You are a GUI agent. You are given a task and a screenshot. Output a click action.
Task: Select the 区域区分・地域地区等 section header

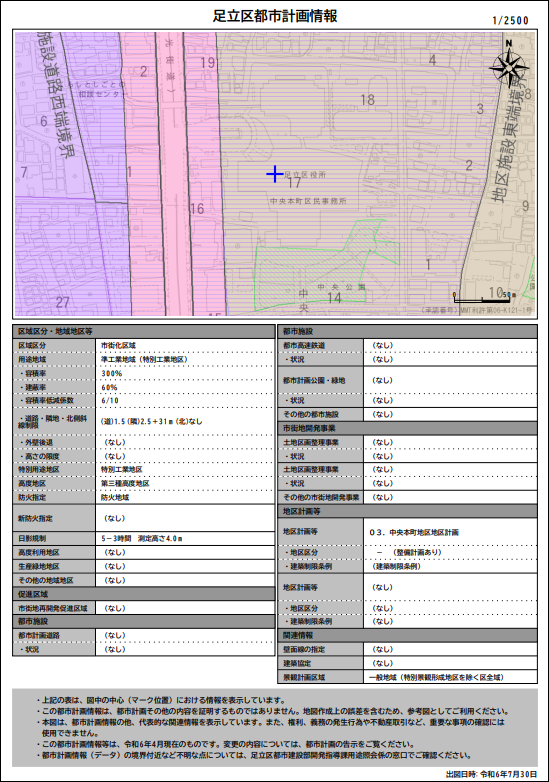(144, 331)
